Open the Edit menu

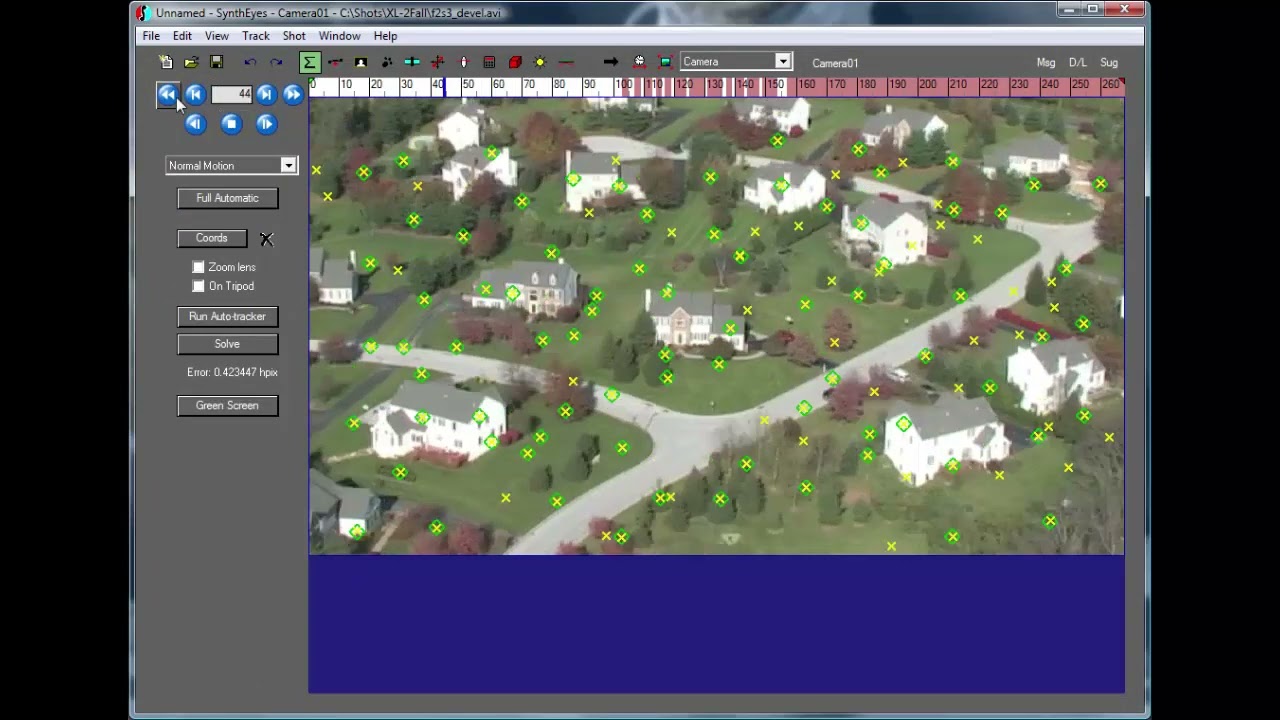182,36
